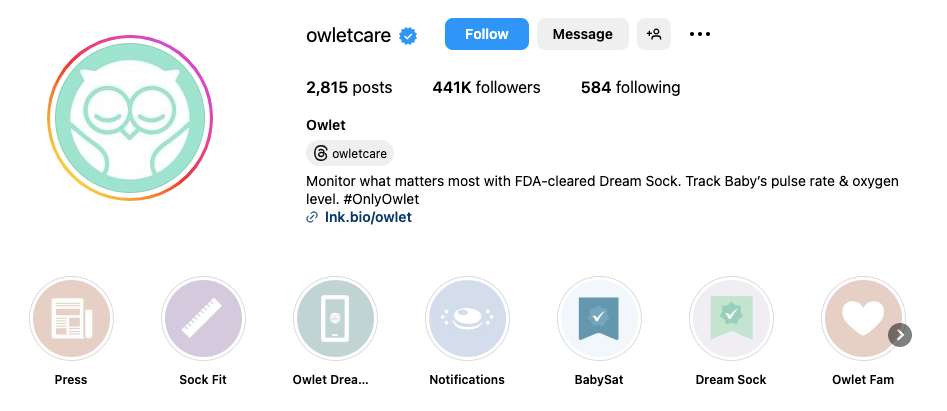This screenshot has width=947, height=411.
Task: Message the owletcare account
Action: click(583, 34)
